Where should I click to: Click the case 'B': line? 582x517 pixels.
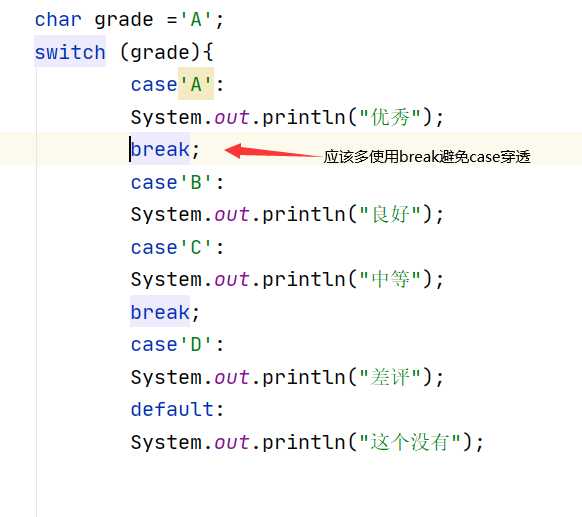177,183
